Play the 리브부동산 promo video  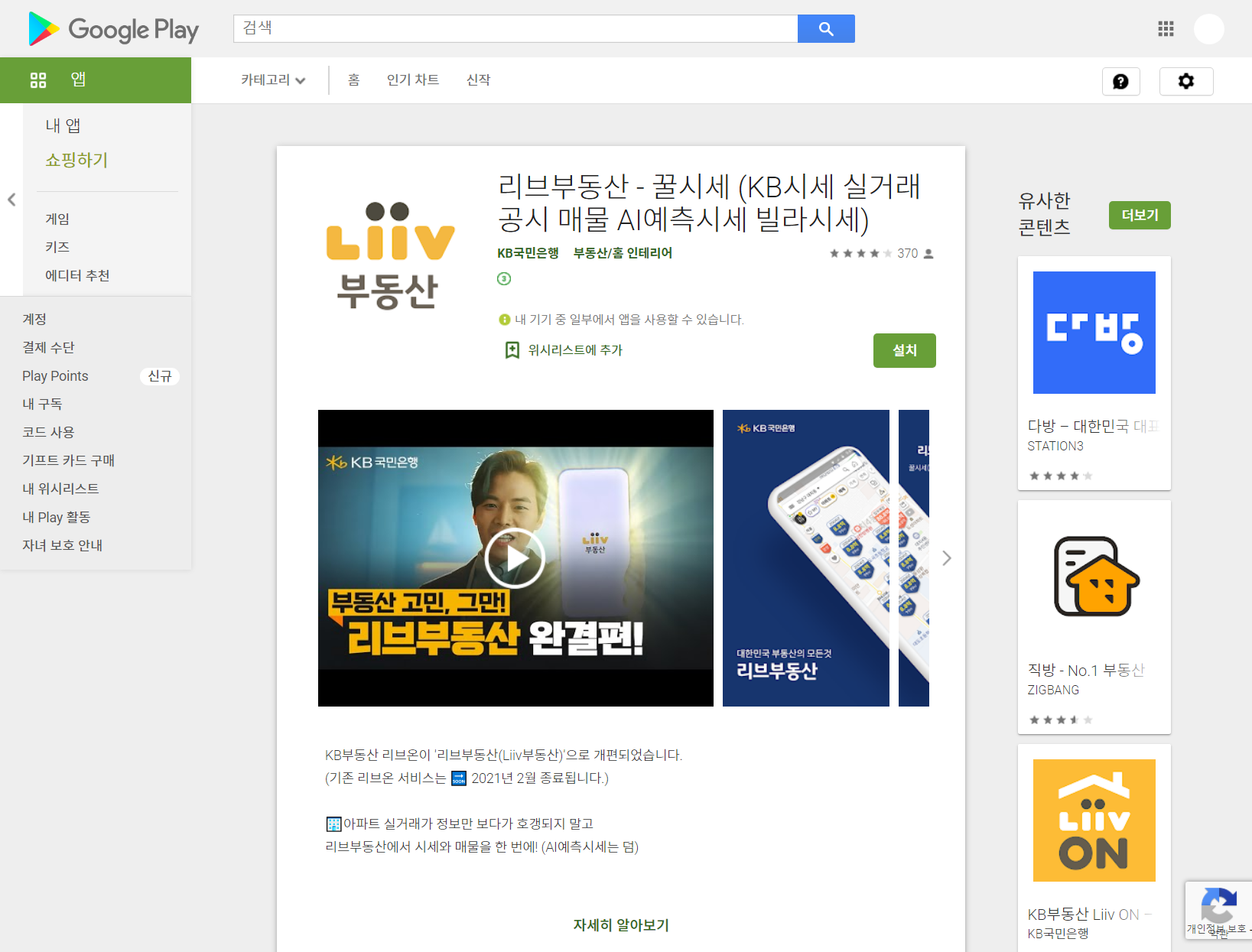click(x=515, y=558)
